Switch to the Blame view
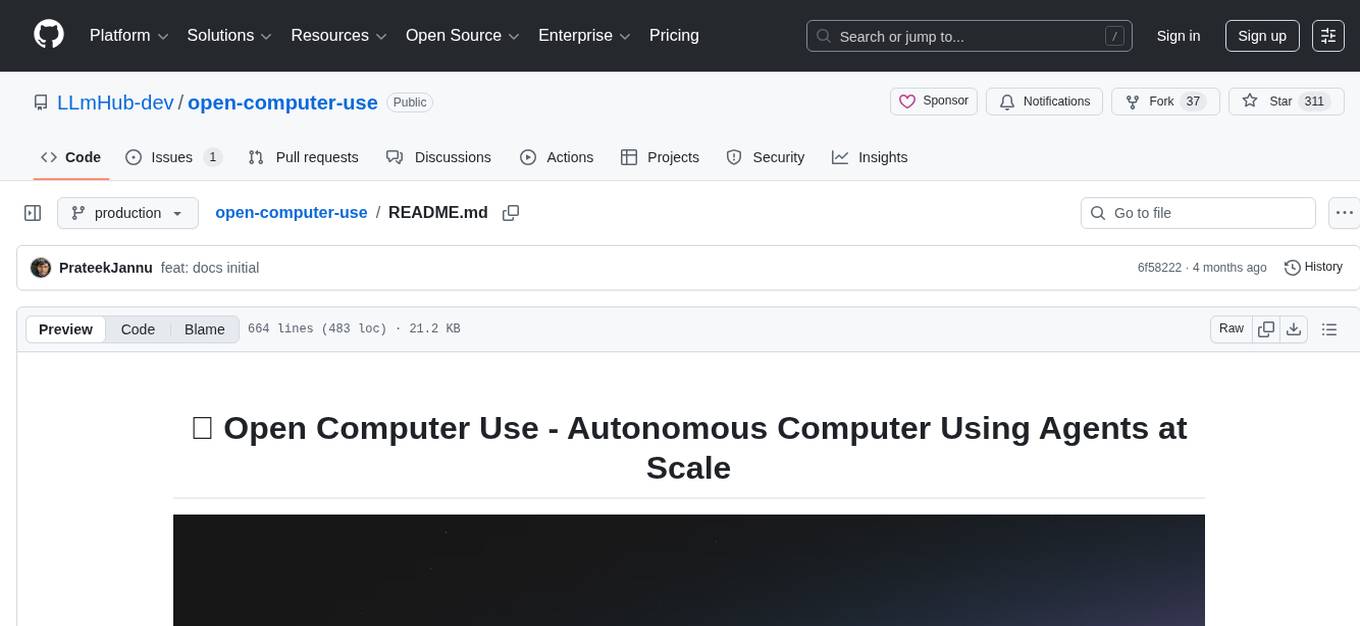This screenshot has width=1360, height=626. (x=204, y=329)
